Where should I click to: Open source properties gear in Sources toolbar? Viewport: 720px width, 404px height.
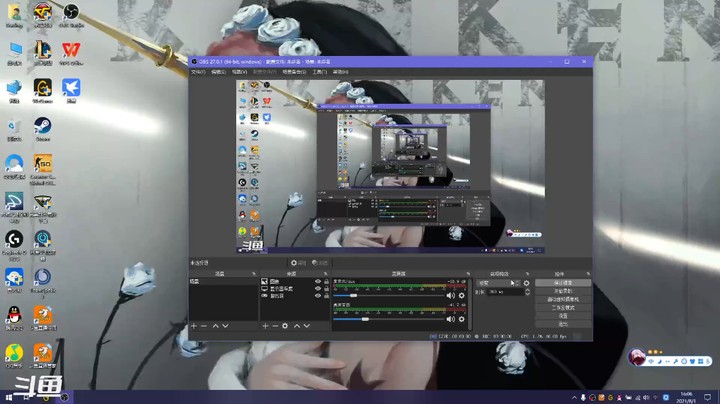click(x=285, y=326)
